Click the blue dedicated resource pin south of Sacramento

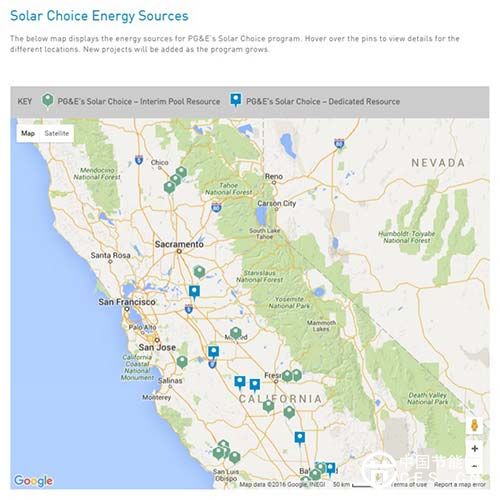tap(194, 292)
